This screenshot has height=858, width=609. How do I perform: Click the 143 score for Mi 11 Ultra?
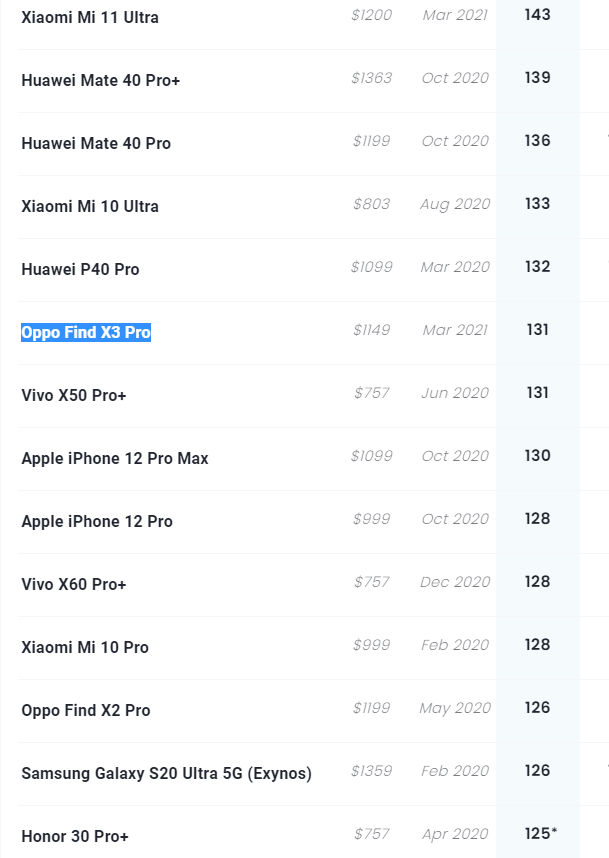pyautogui.click(x=537, y=14)
